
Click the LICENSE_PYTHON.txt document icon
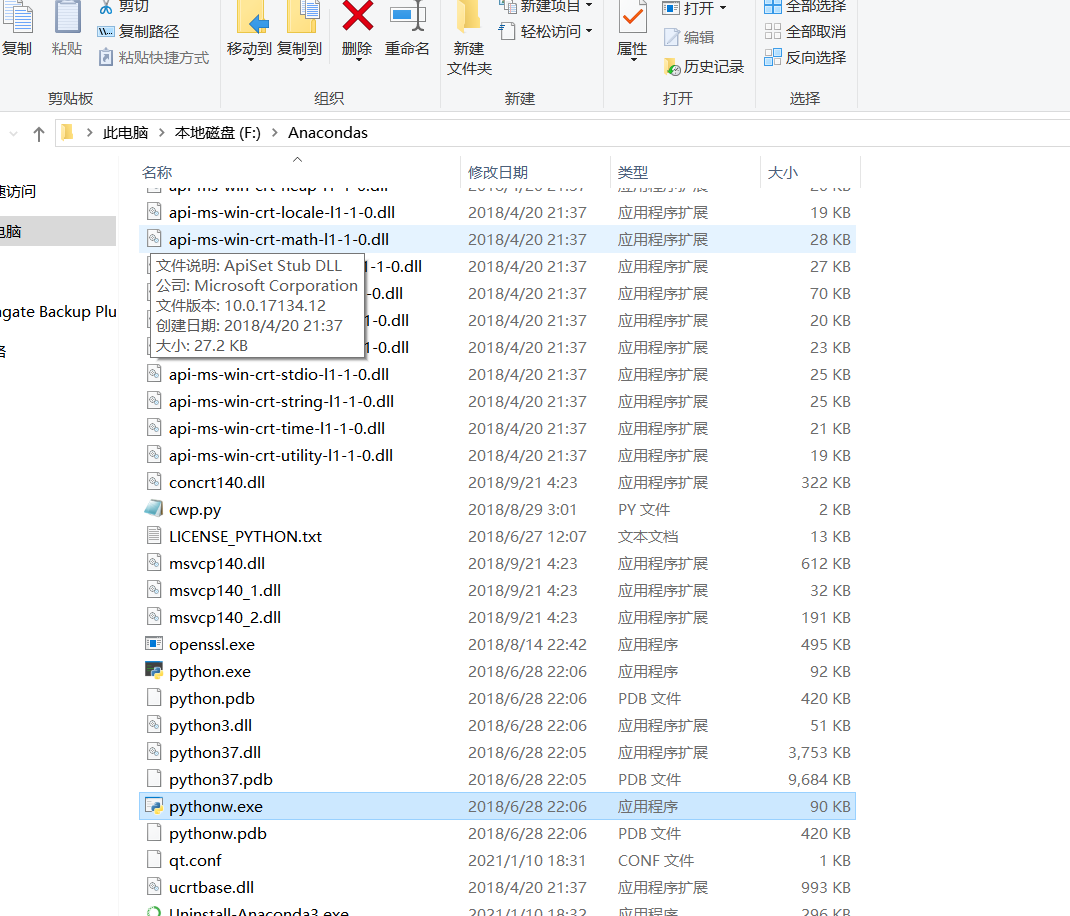[154, 536]
